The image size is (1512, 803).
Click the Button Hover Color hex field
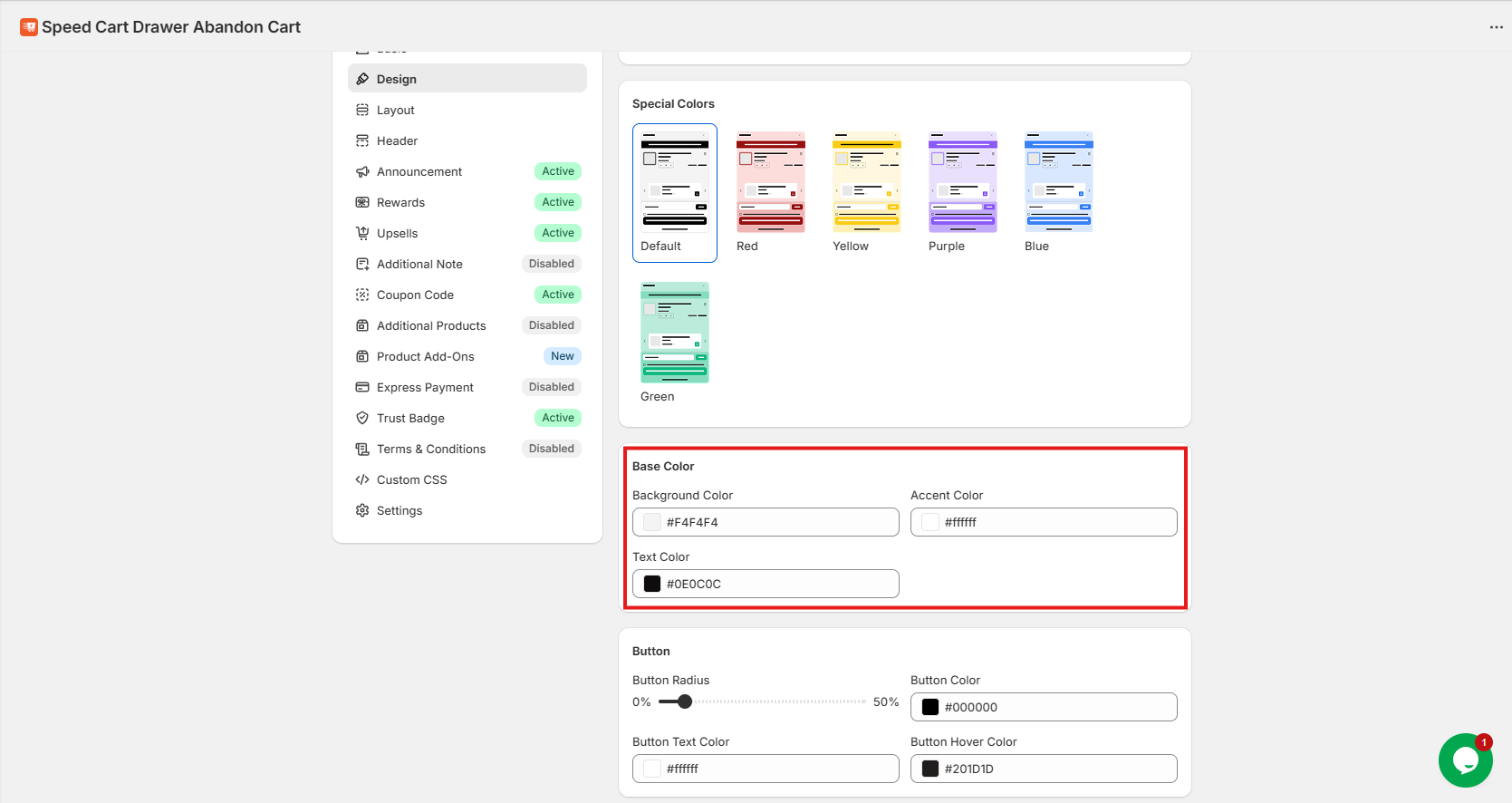pyautogui.click(x=1055, y=769)
